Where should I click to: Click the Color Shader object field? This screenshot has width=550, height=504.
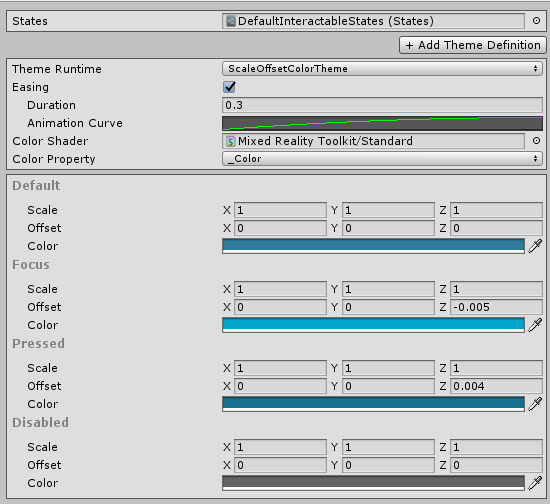point(373,141)
